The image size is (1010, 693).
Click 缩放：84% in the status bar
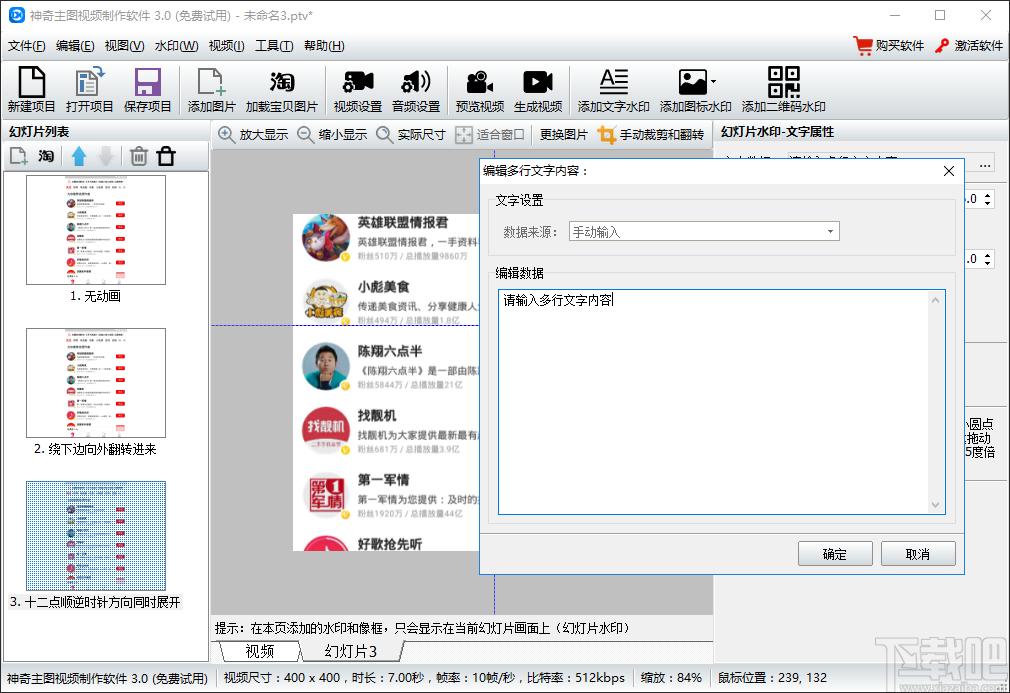671,678
